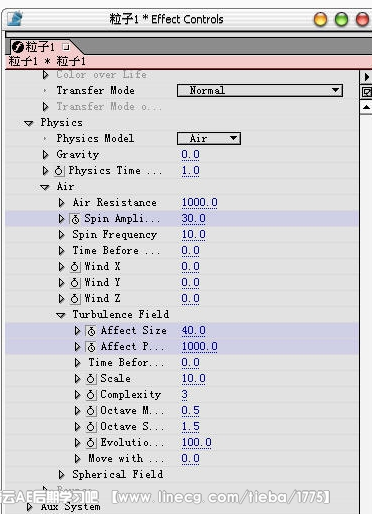Click Spin Frequency value 10.0
This screenshot has width=372, height=514.
coord(193,235)
